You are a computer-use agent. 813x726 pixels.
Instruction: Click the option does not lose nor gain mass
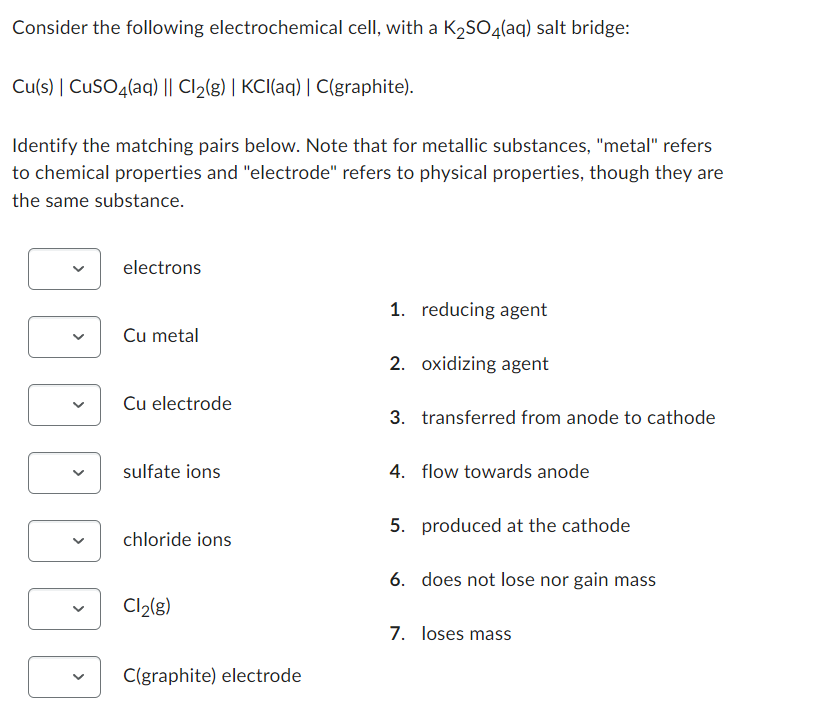pyautogui.click(x=538, y=580)
